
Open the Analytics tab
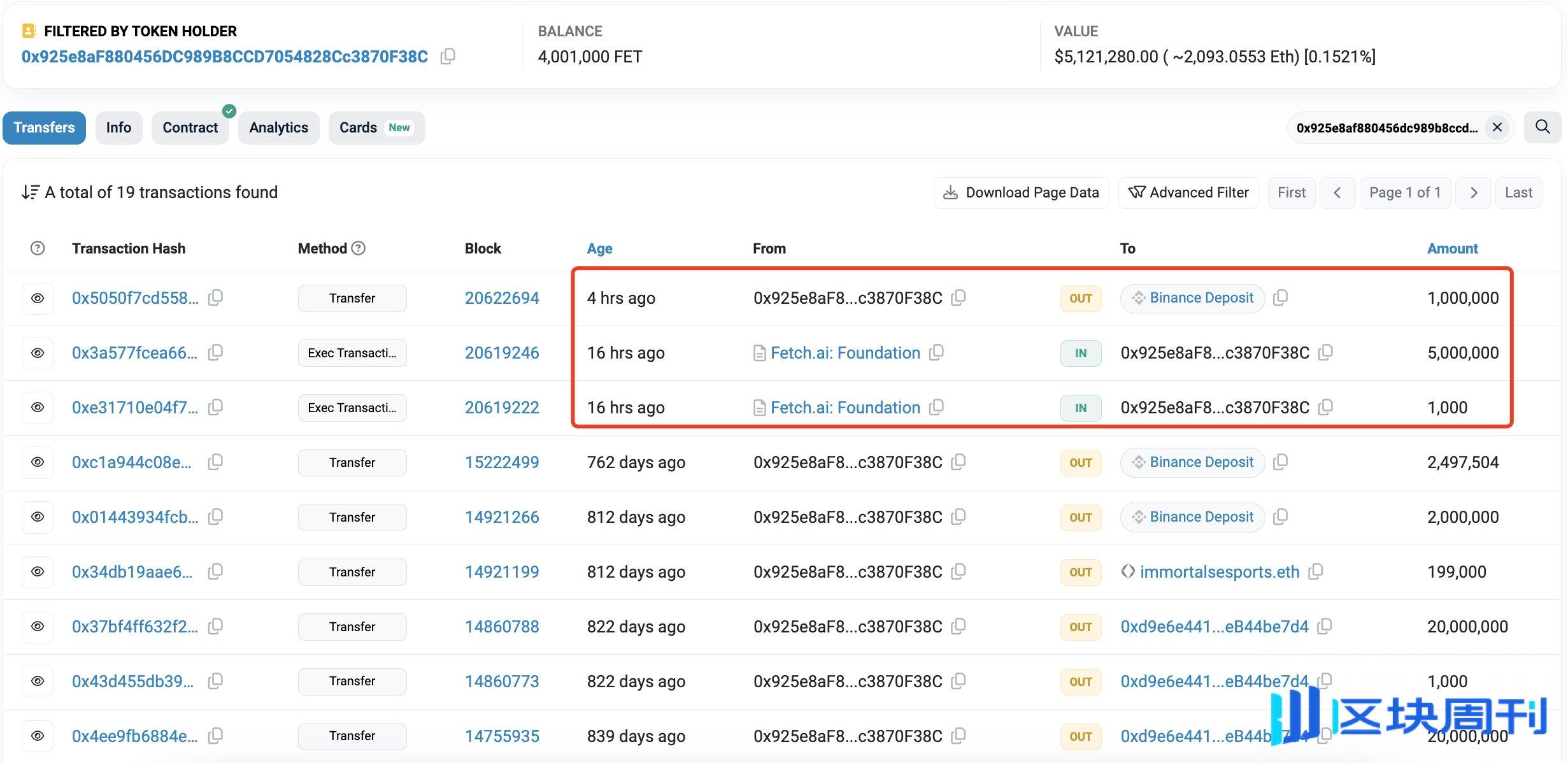click(x=278, y=127)
